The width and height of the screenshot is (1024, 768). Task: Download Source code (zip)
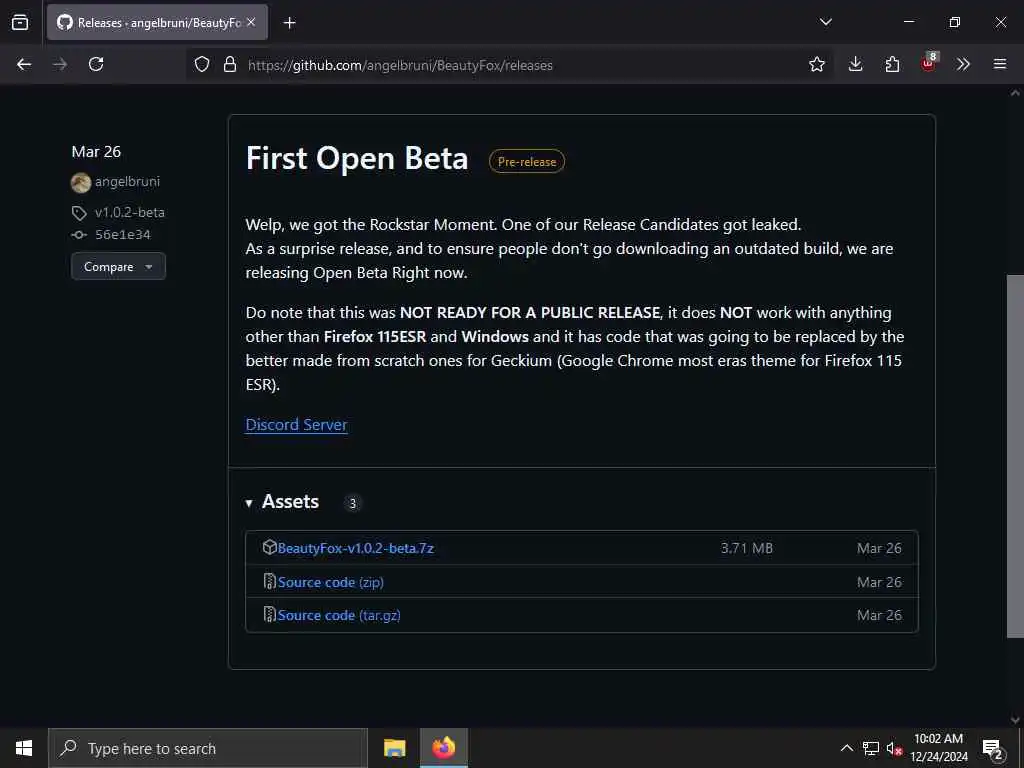tap(330, 582)
